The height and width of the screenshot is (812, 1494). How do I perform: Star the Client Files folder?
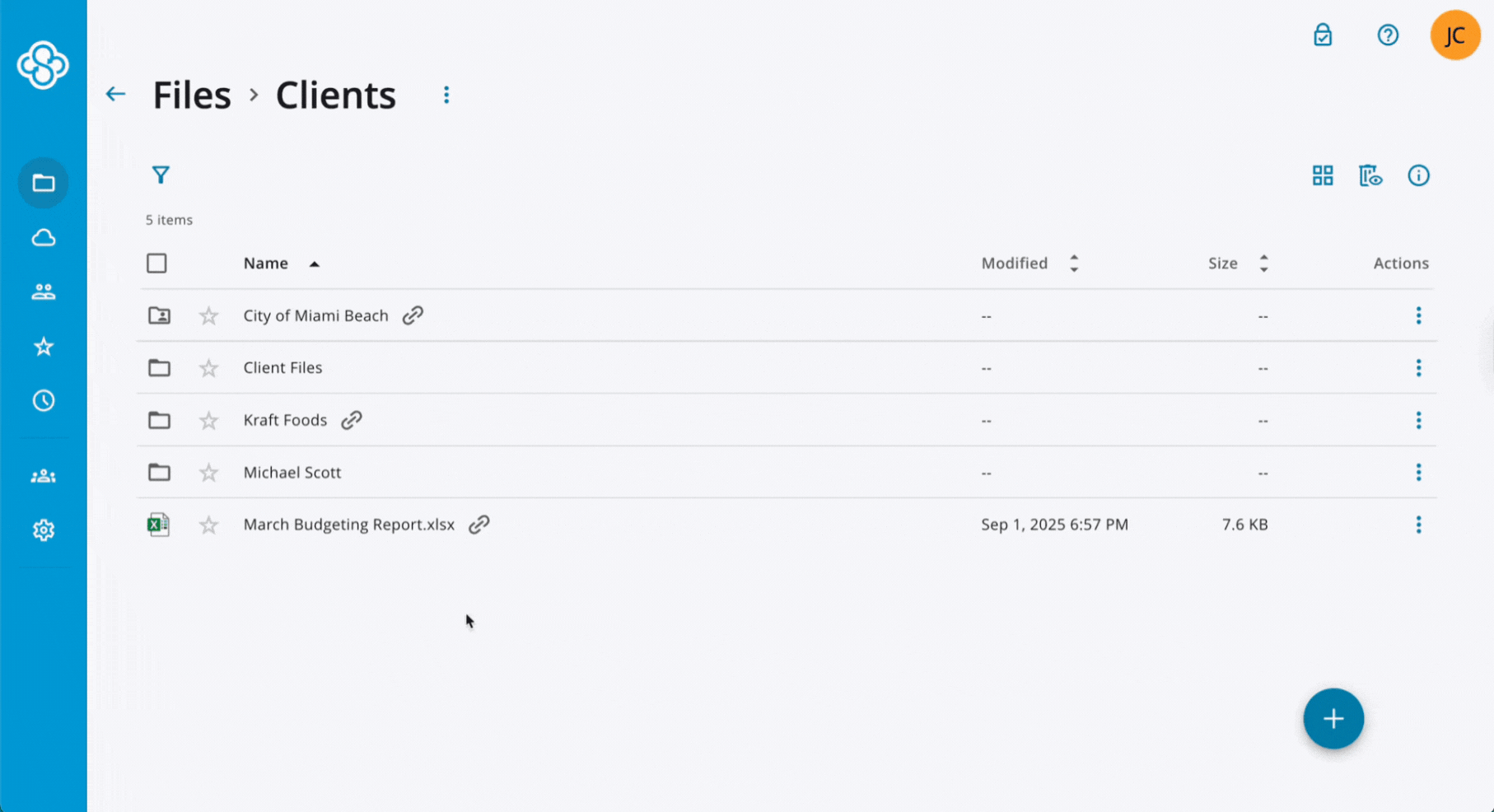(x=209, y=368)
